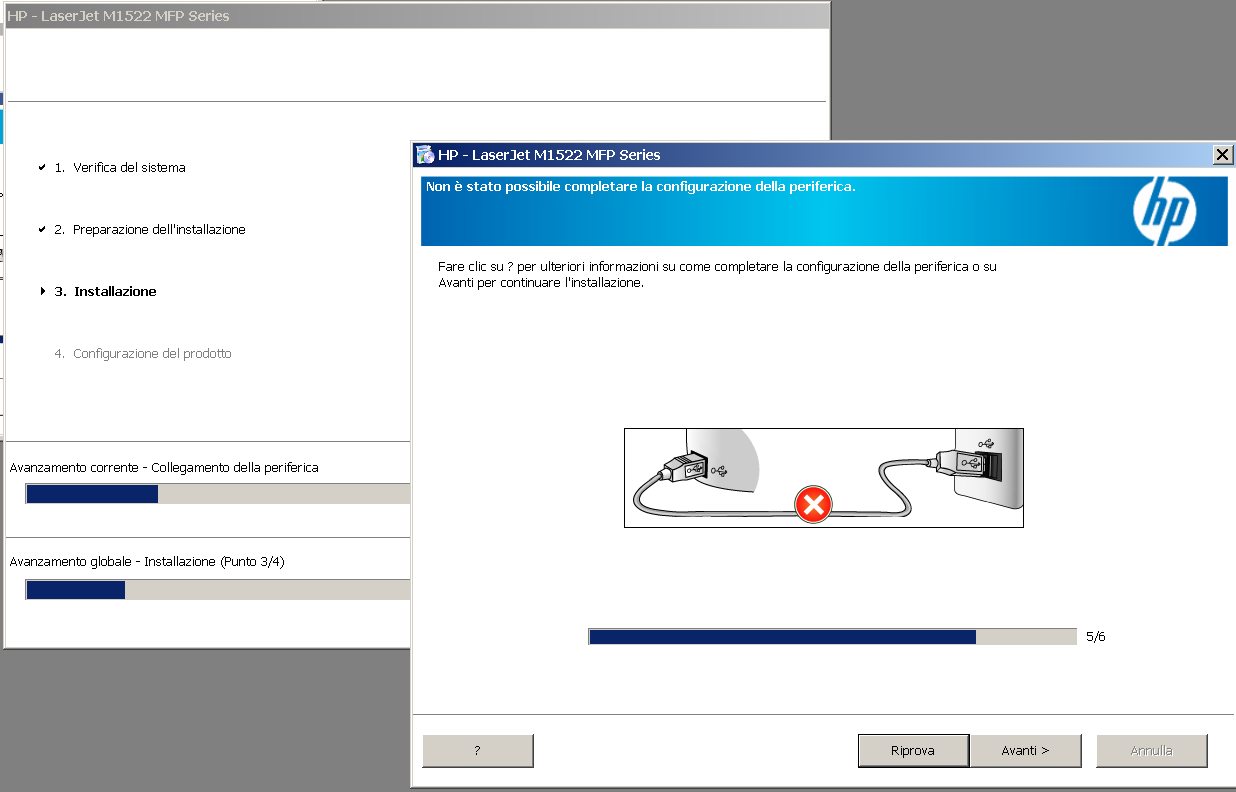Screen dimensions: 1236x792
Task: Click the checkmark beside Preparazione dell'installazione
Action: (x=43, y=228)
